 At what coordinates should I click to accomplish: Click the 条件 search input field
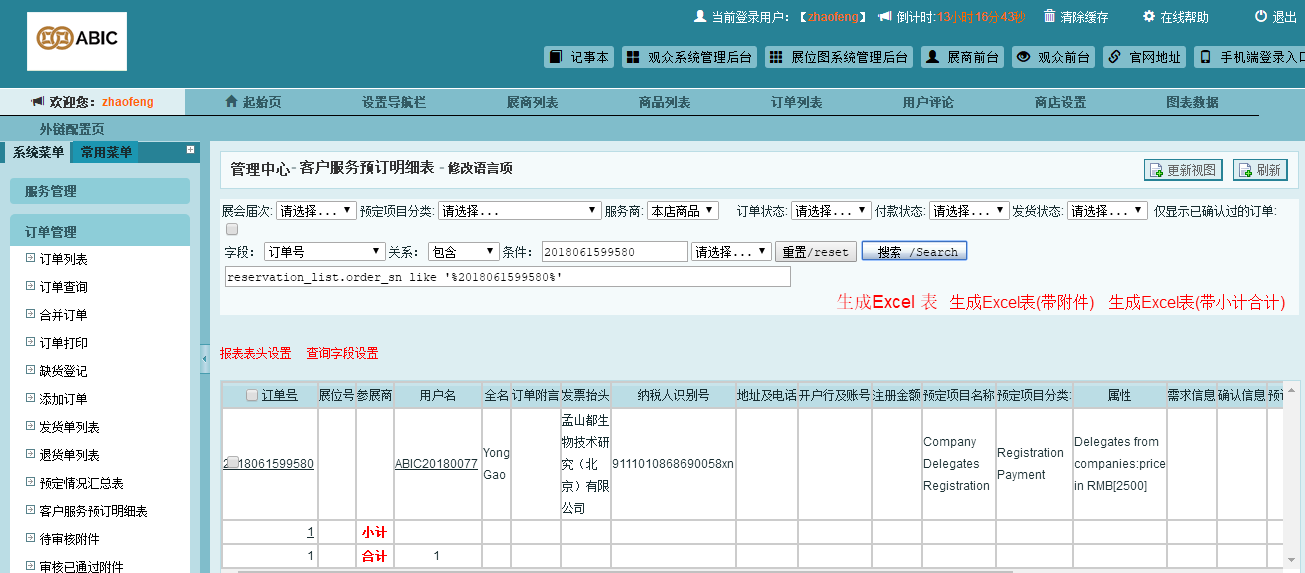[614, 252]
